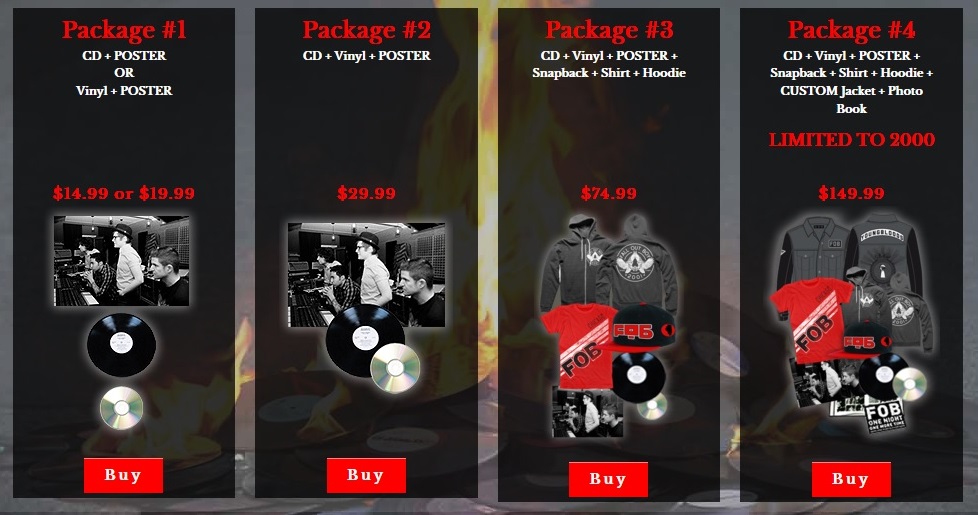Screen dimensions: 978x515
Task: Click the $149.99 price in Package #4
Action: pos(851,193)
